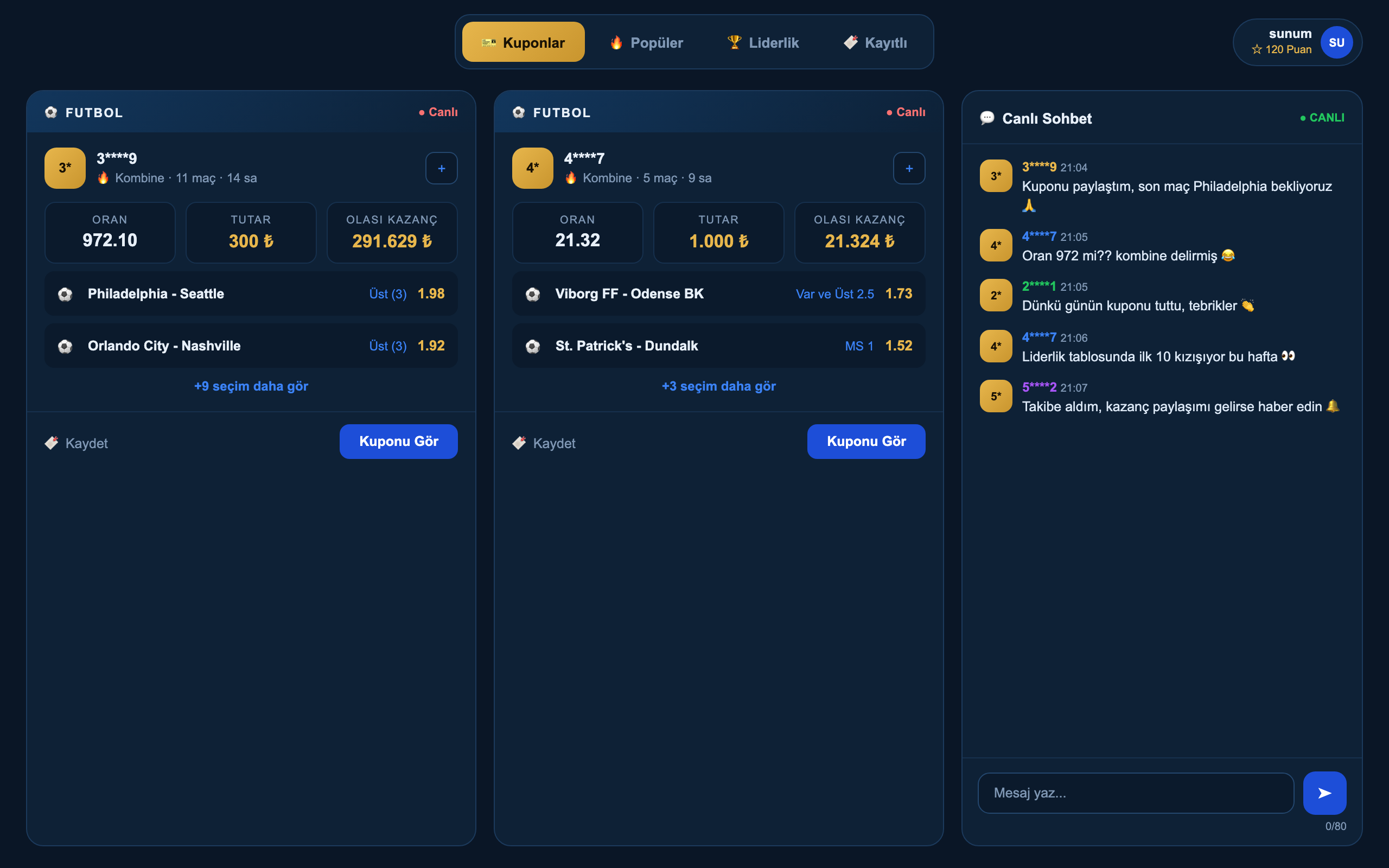Select the St. Patrick's - Dundalk row
This screenshot has height=868, width=1389.
[x=718, y=346]
